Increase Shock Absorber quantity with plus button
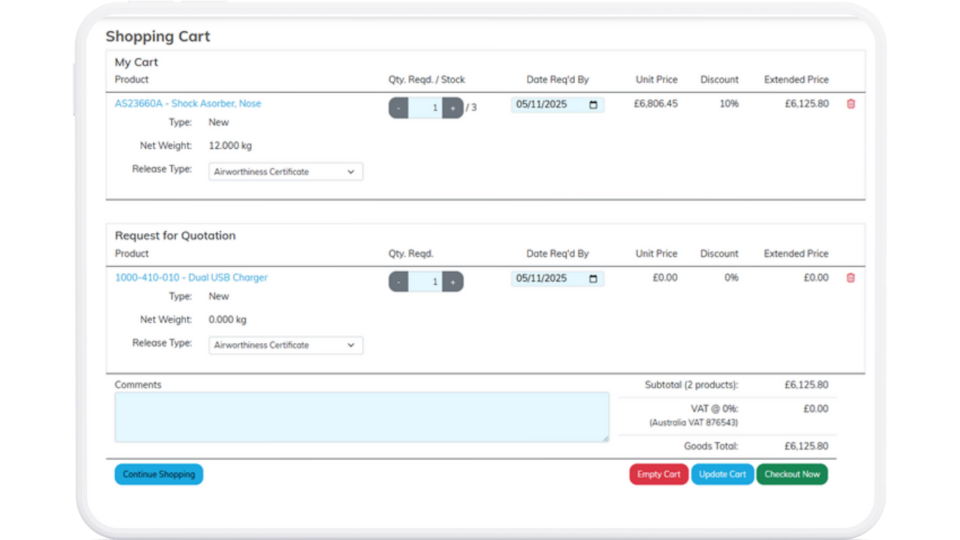Screen dimensions: 960x540 tap(452, 108)
